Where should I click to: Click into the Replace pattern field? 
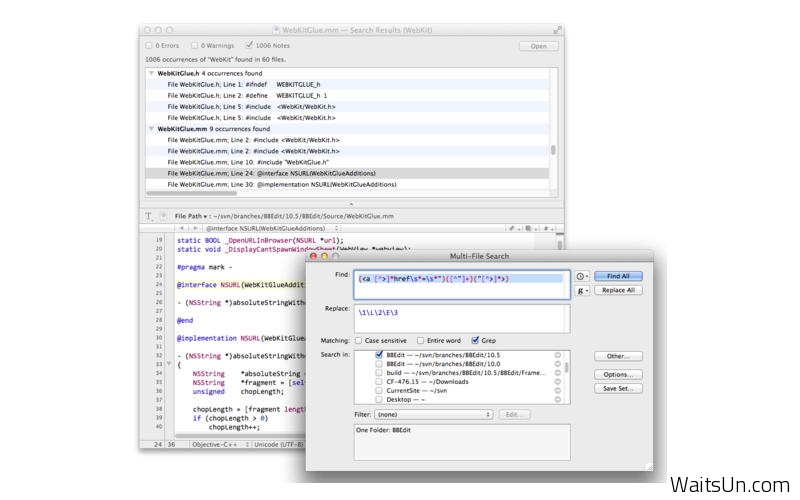click(462, 319)
